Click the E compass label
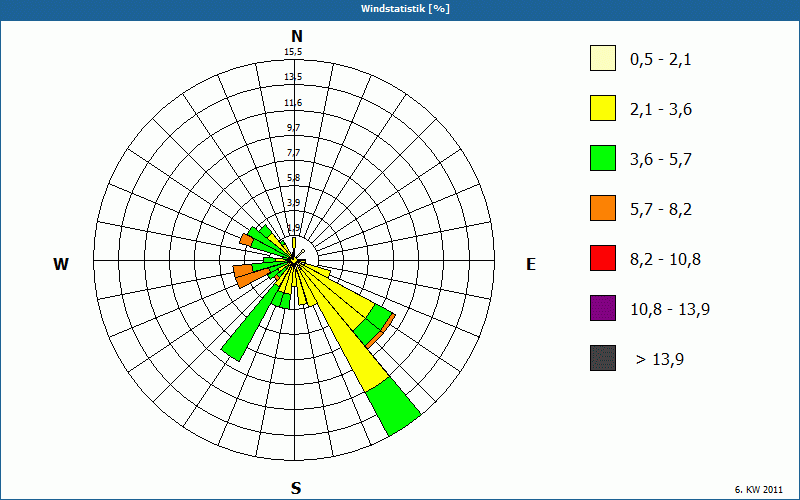The width and height of the screenshot is (800, 500). pyautogui.click(x=531, y=264)
